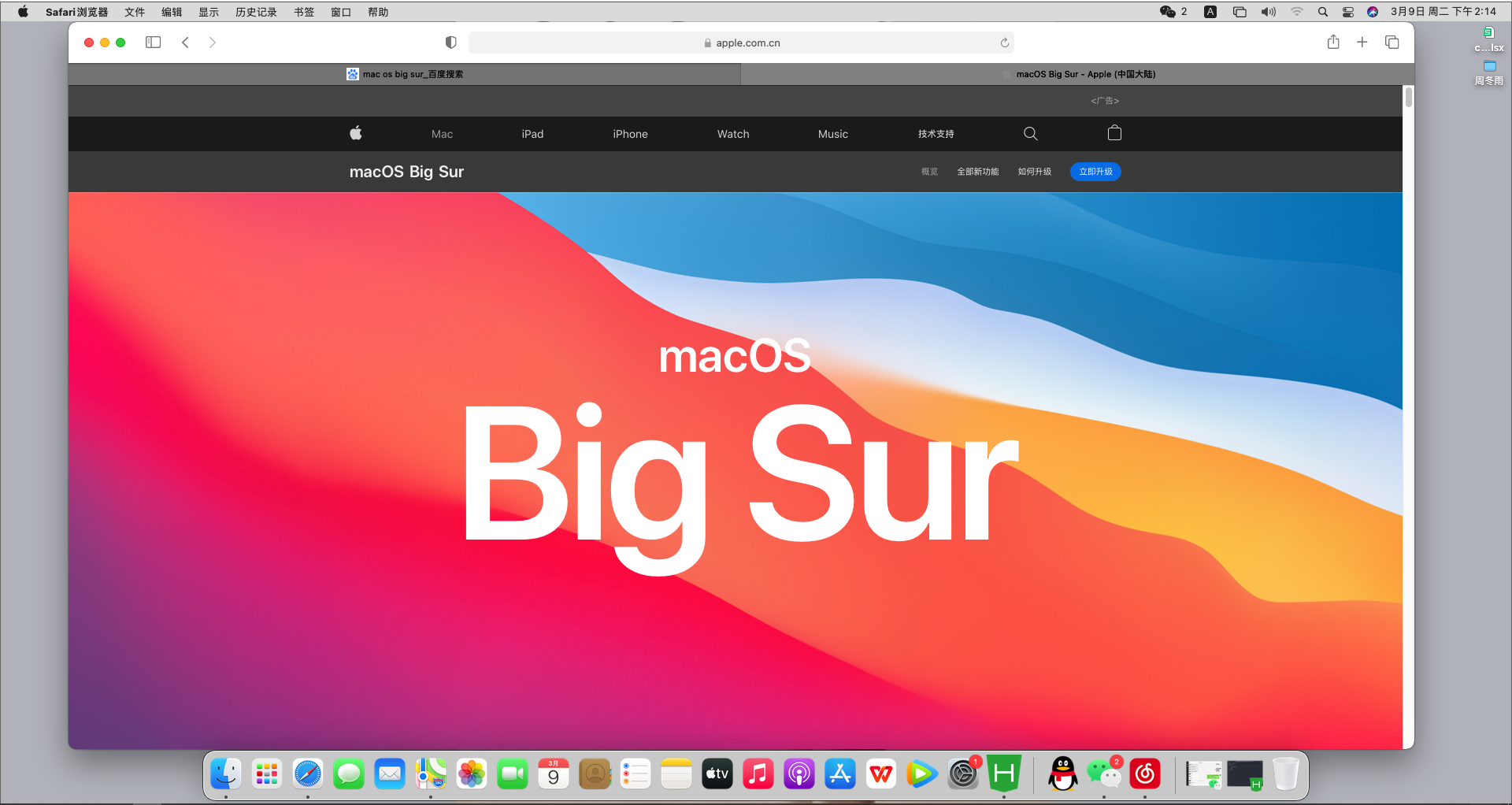This screenshot has height=805, width=1512.
Task: Click the page vertical scrollbar thumb
Action: (x=1408, y=98)
